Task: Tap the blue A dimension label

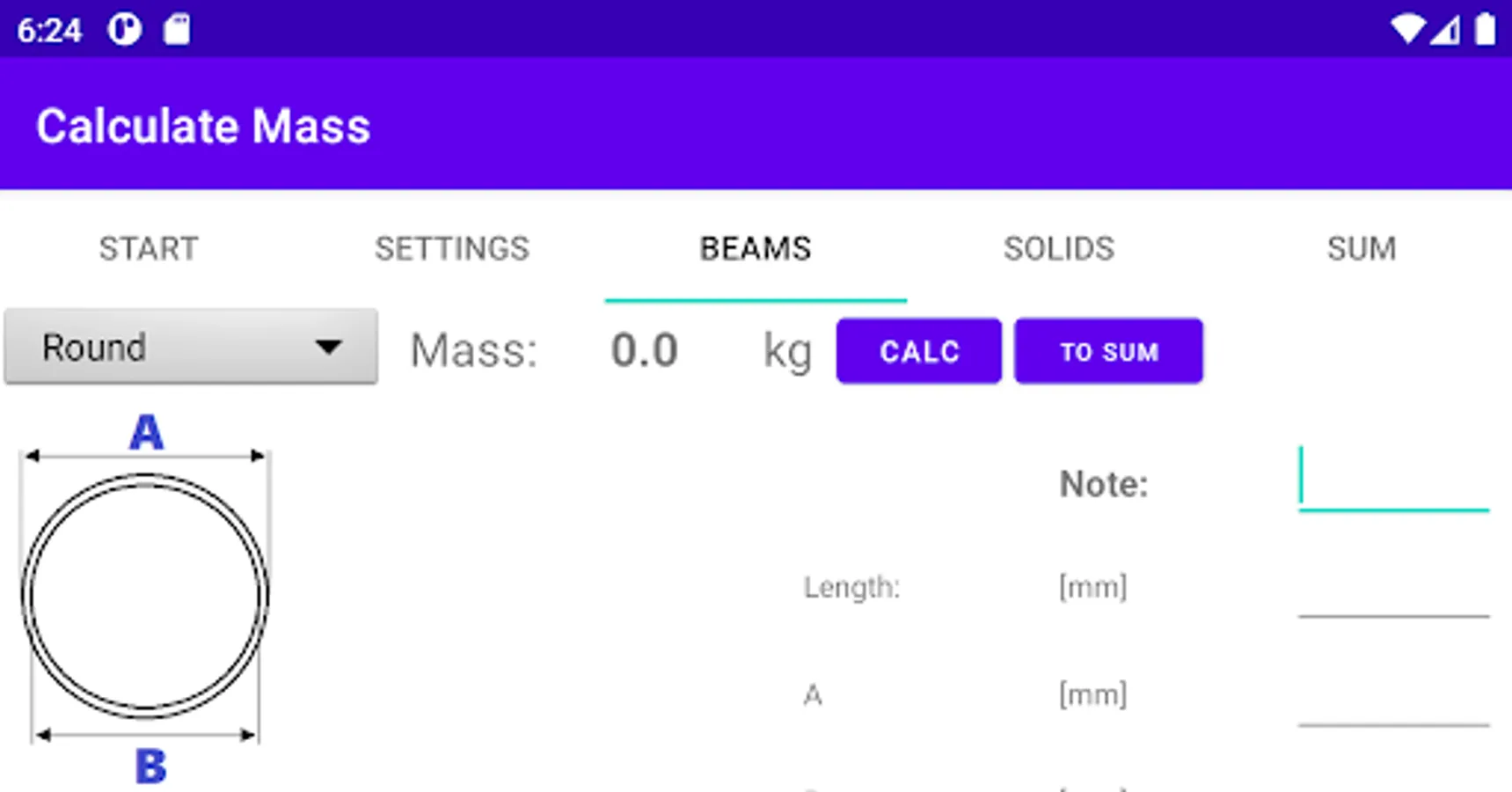Action: coord(146,432)
